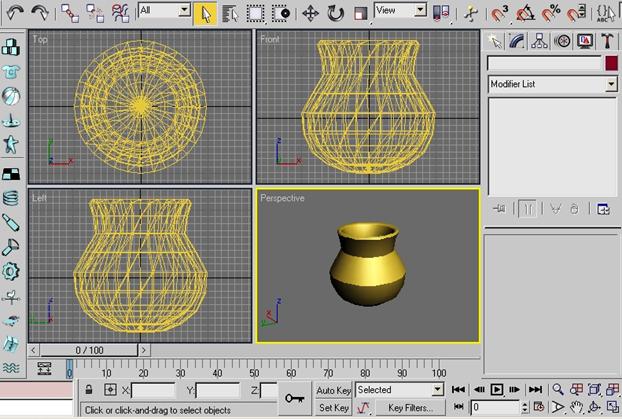Screen dimensions: 622x419
Task: Activate the Select and Rotate tool
Action: pos(336,13)
